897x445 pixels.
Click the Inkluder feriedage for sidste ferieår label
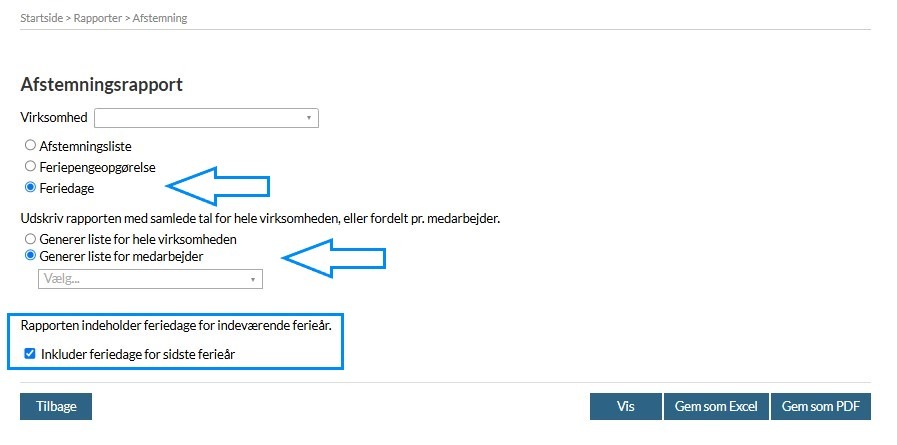138,353
